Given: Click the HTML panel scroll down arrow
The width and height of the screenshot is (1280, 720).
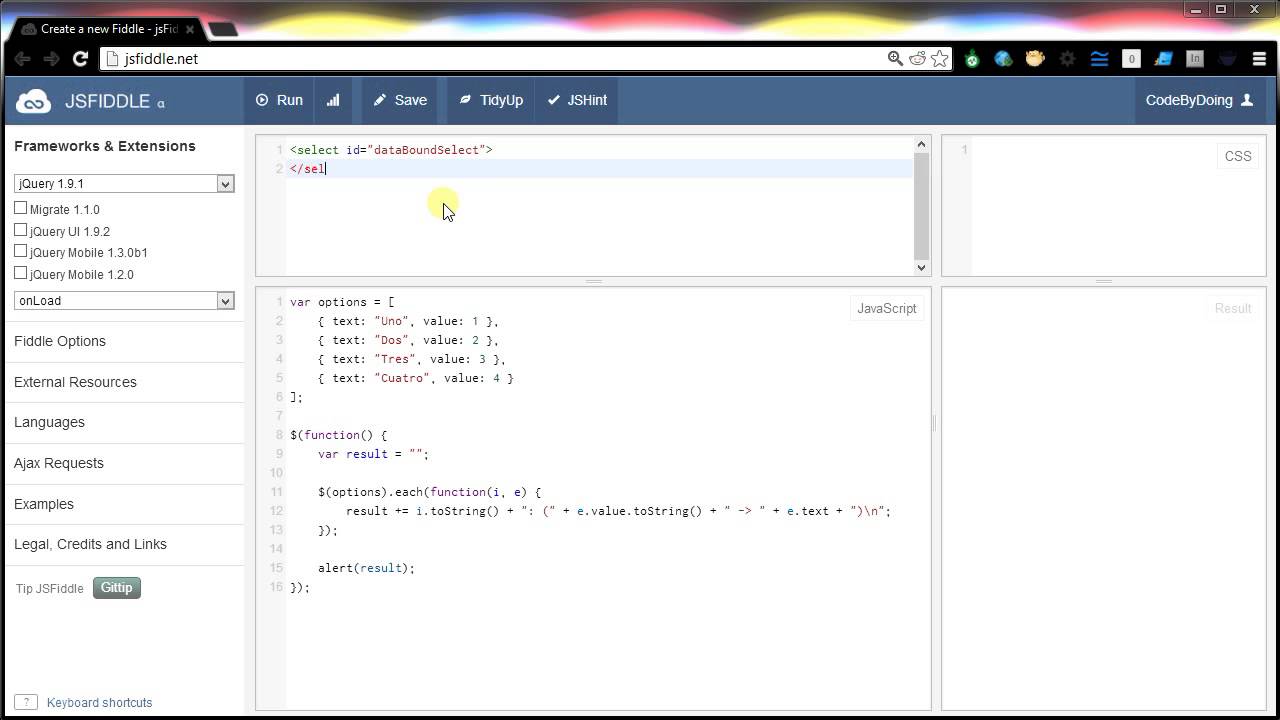Looking at the screenshot, I should pos(921,267).
